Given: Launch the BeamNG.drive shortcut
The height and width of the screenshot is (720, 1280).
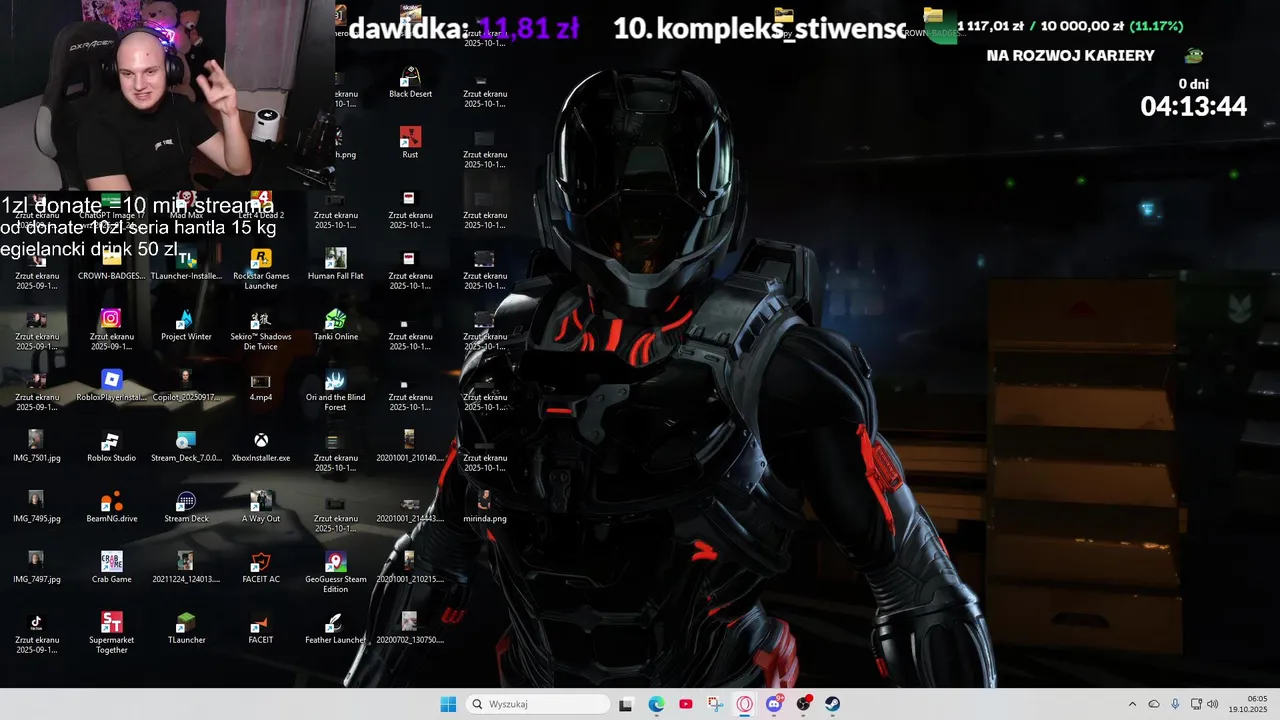Looking at the screenshot, I should pyautogui.click(x=112, y=508).
